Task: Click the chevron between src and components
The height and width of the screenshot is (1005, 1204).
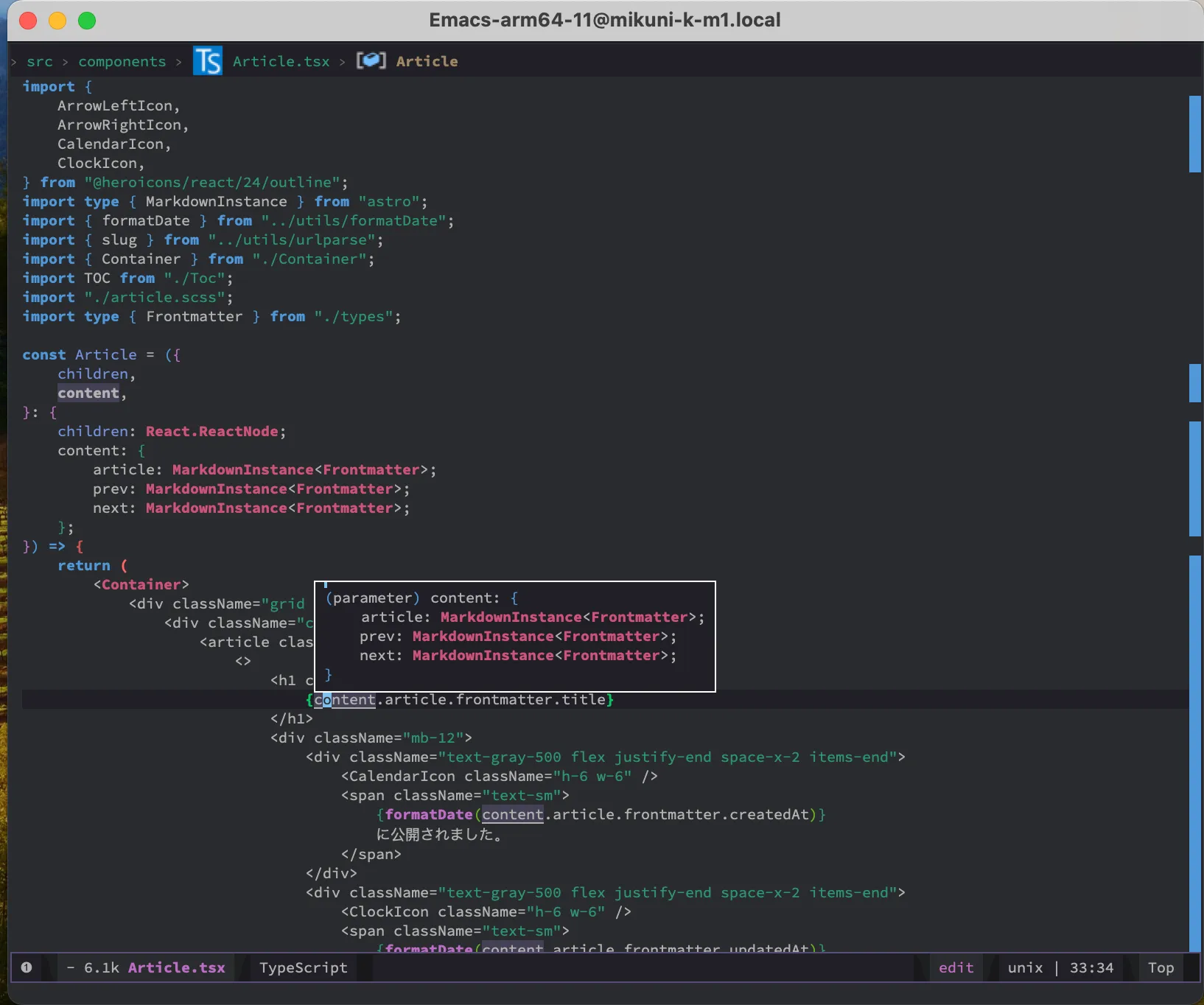Action: click(65, 62)
